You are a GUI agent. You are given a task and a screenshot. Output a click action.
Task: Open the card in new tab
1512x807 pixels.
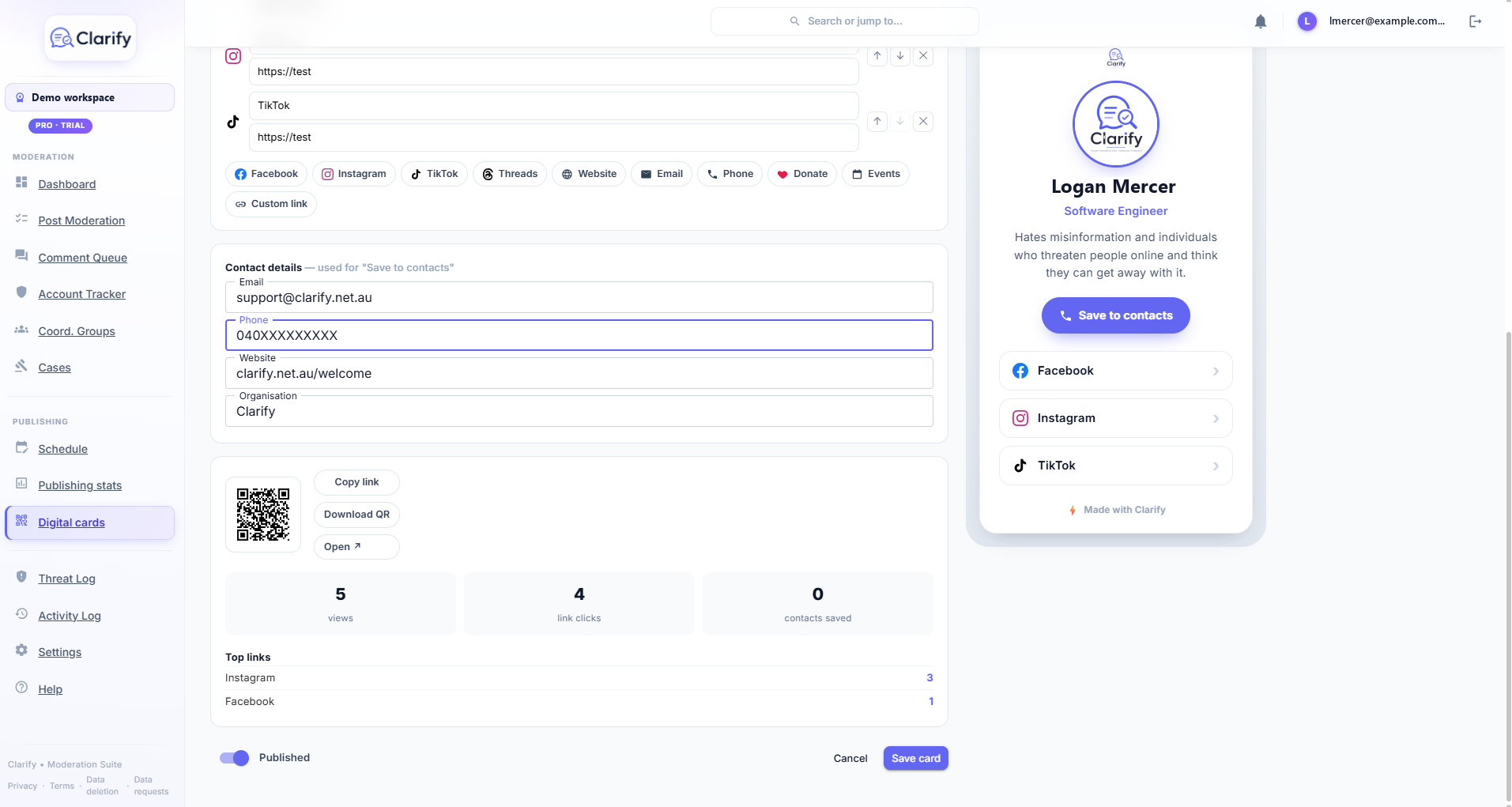(356, 547)
